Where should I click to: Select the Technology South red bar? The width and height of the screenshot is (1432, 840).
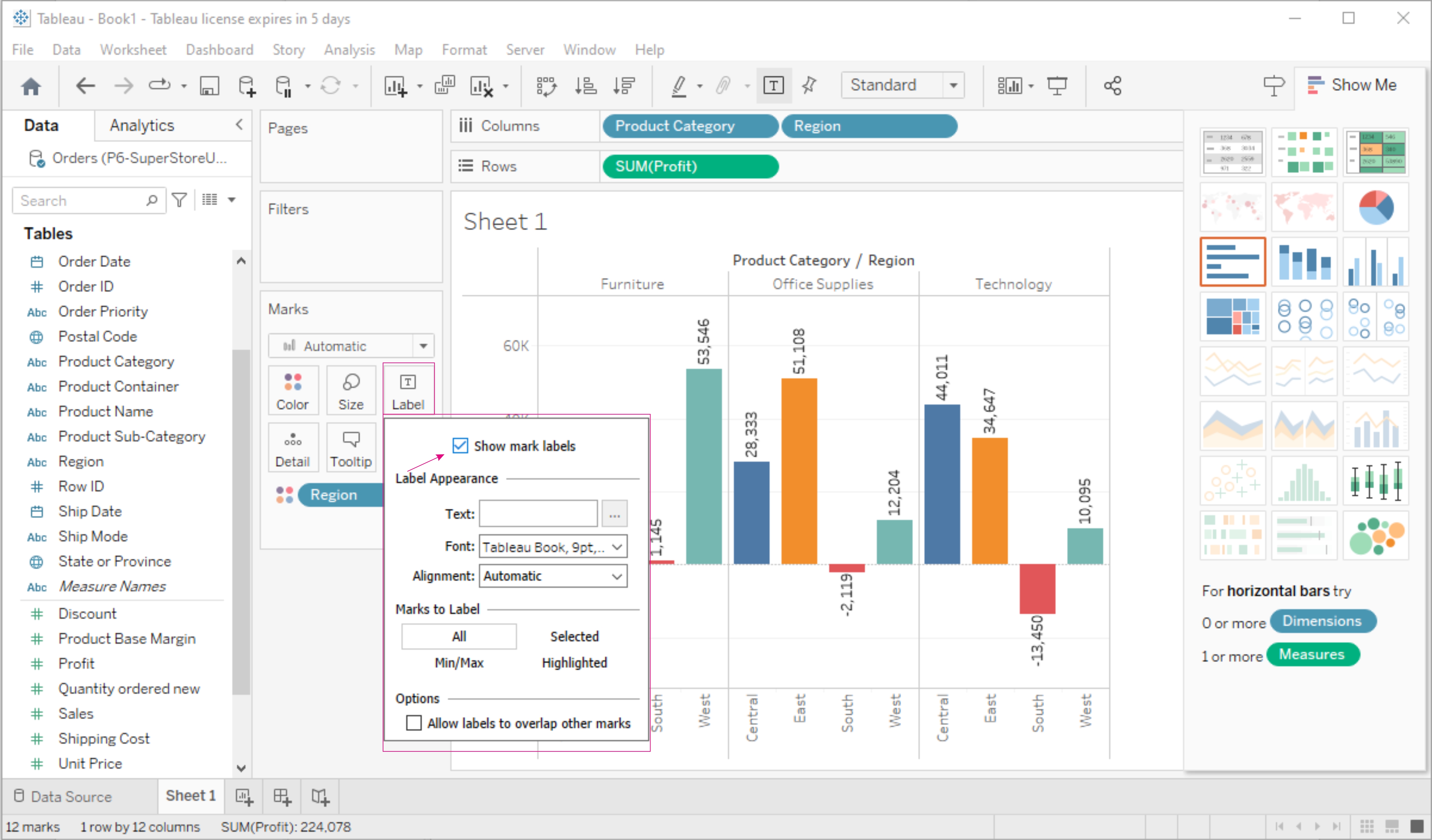(x=1037, y=588)
